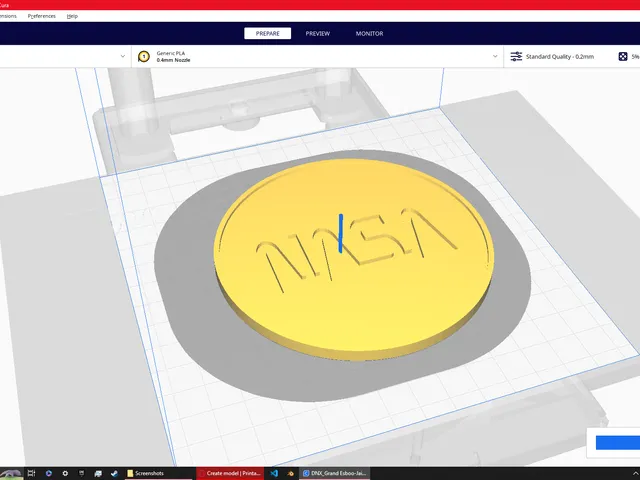Open the settings gear taskbar icon

click(x=65, y=473)
